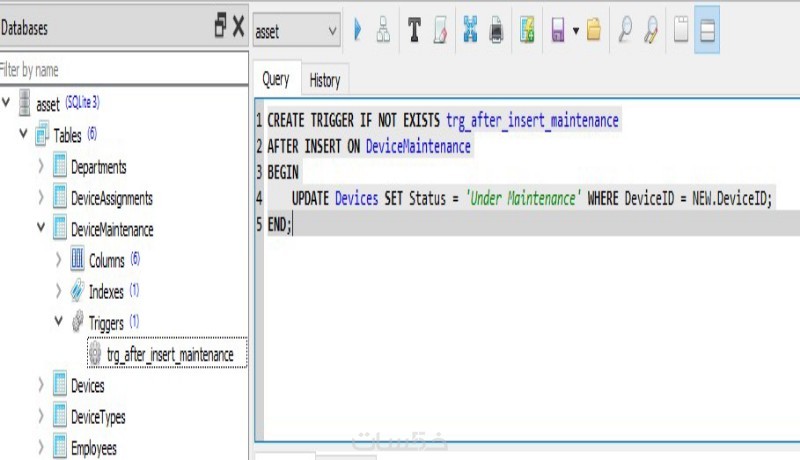Click the Tables folder icon

[x=42, y=134]
